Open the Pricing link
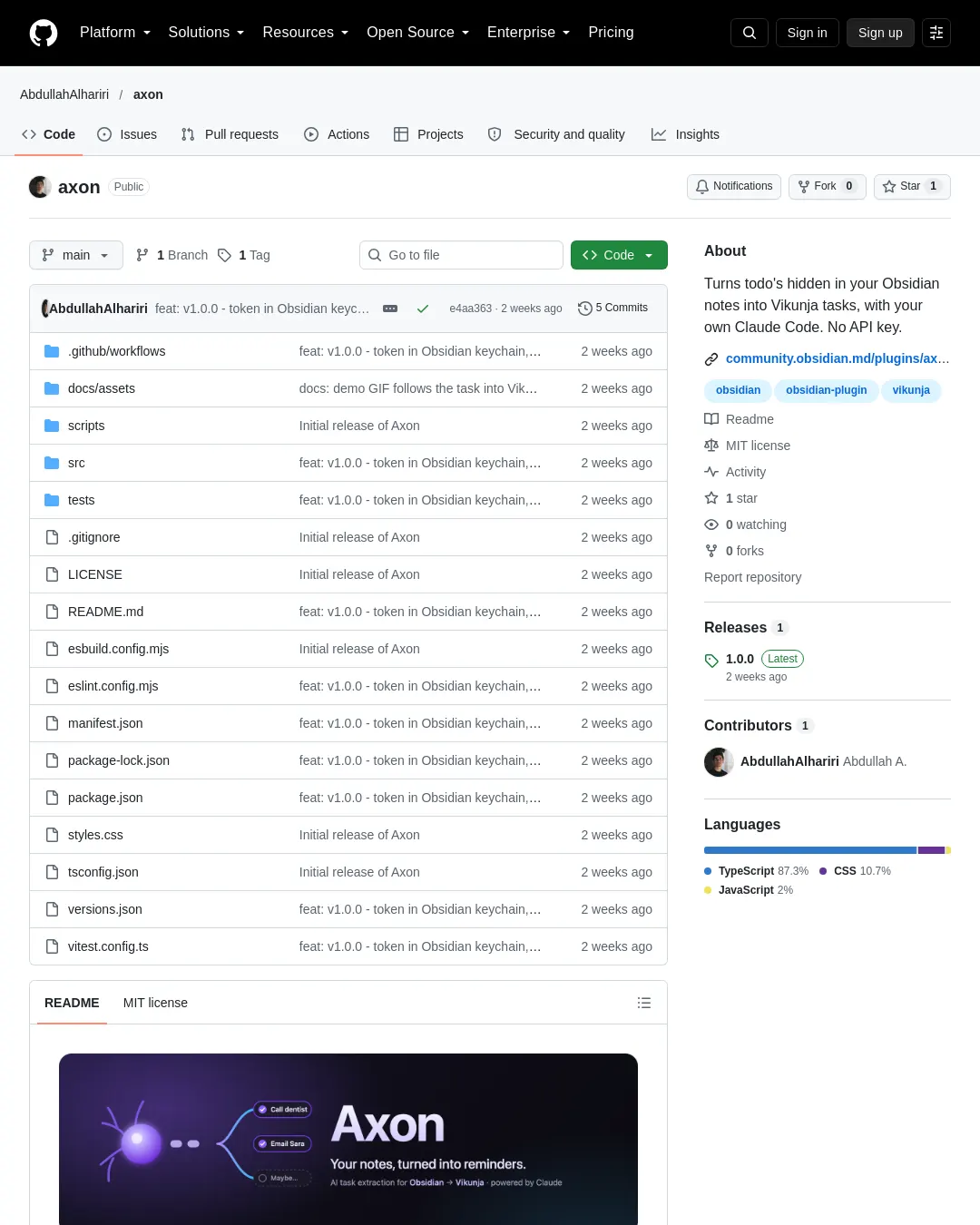Viewport: 980px width, 1225px height. (611, 33)
